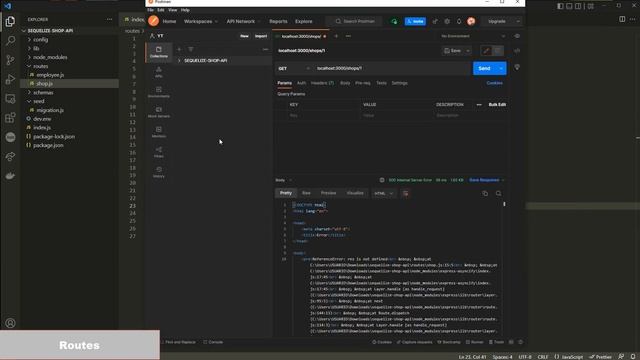Select Flows in Postman sidebar
This screenshot has width=640, height=360.
(x=159, y=152)
